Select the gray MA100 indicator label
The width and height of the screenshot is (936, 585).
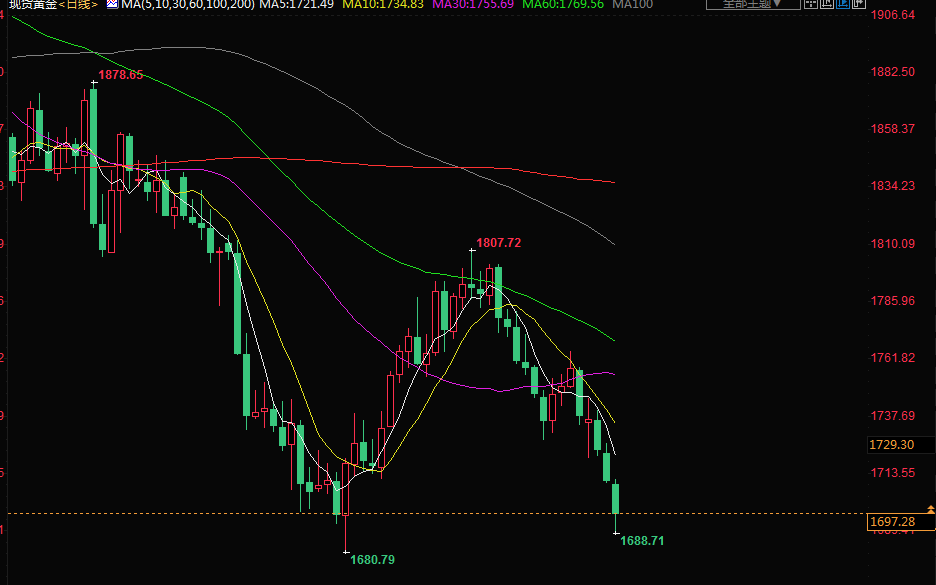point(632,5)
